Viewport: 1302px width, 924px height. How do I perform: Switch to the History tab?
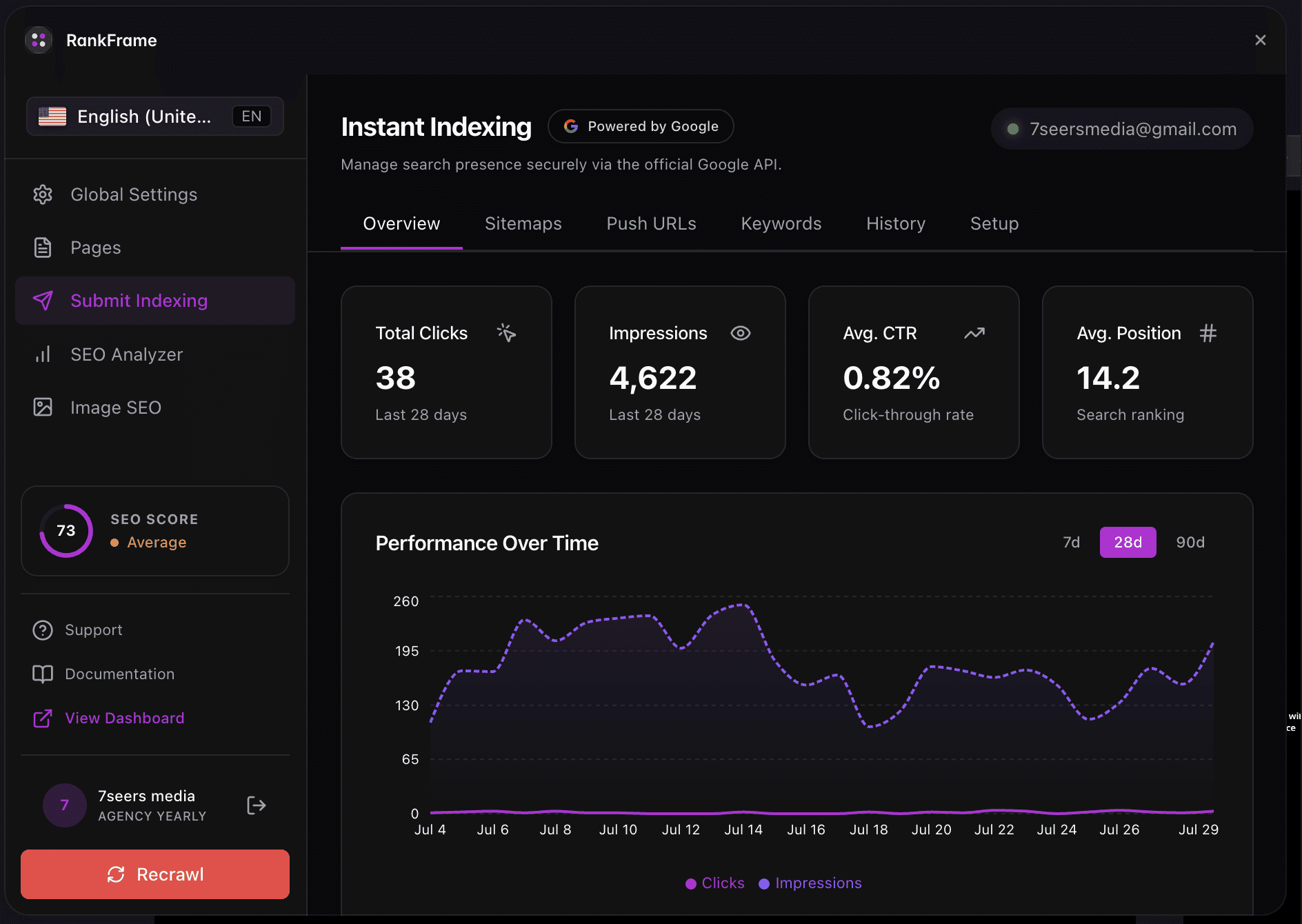pos(896,224)
